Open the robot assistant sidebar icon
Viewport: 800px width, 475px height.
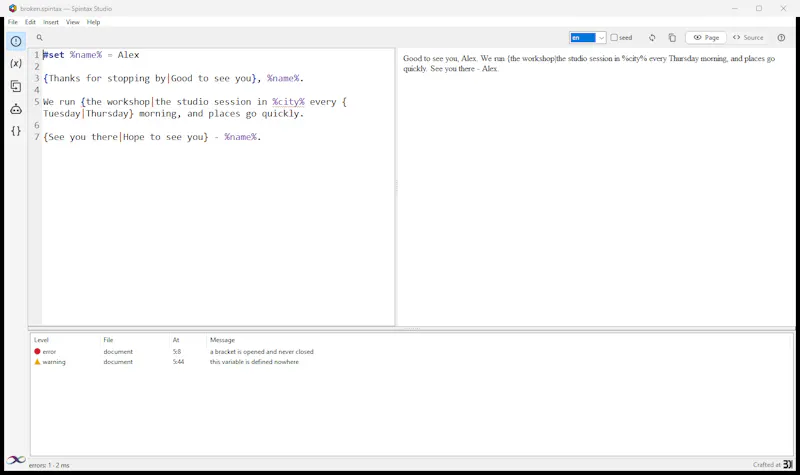[x=16, y=109]
